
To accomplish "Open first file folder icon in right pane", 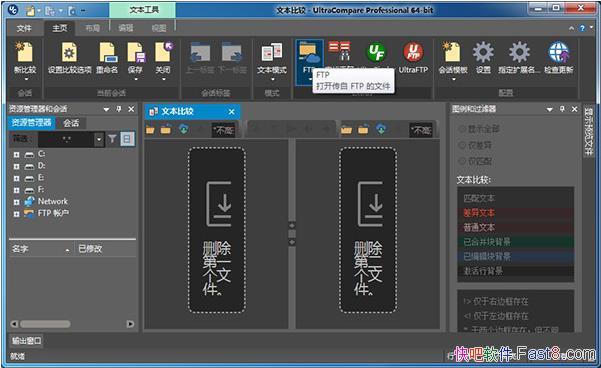I will tap(346, 130).
